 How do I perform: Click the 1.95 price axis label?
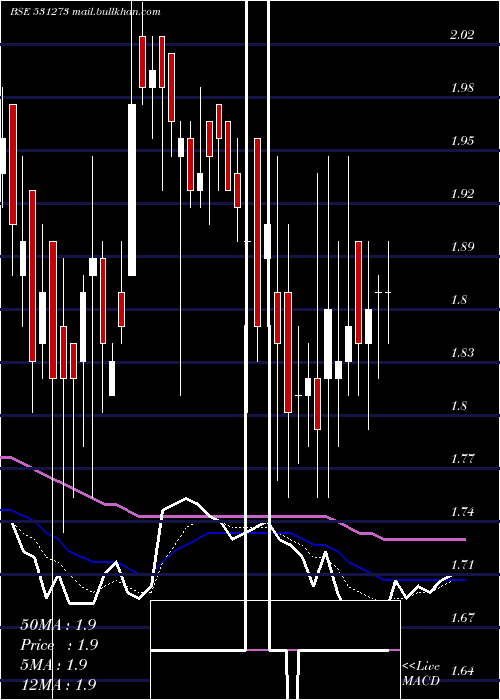[462, 141]
